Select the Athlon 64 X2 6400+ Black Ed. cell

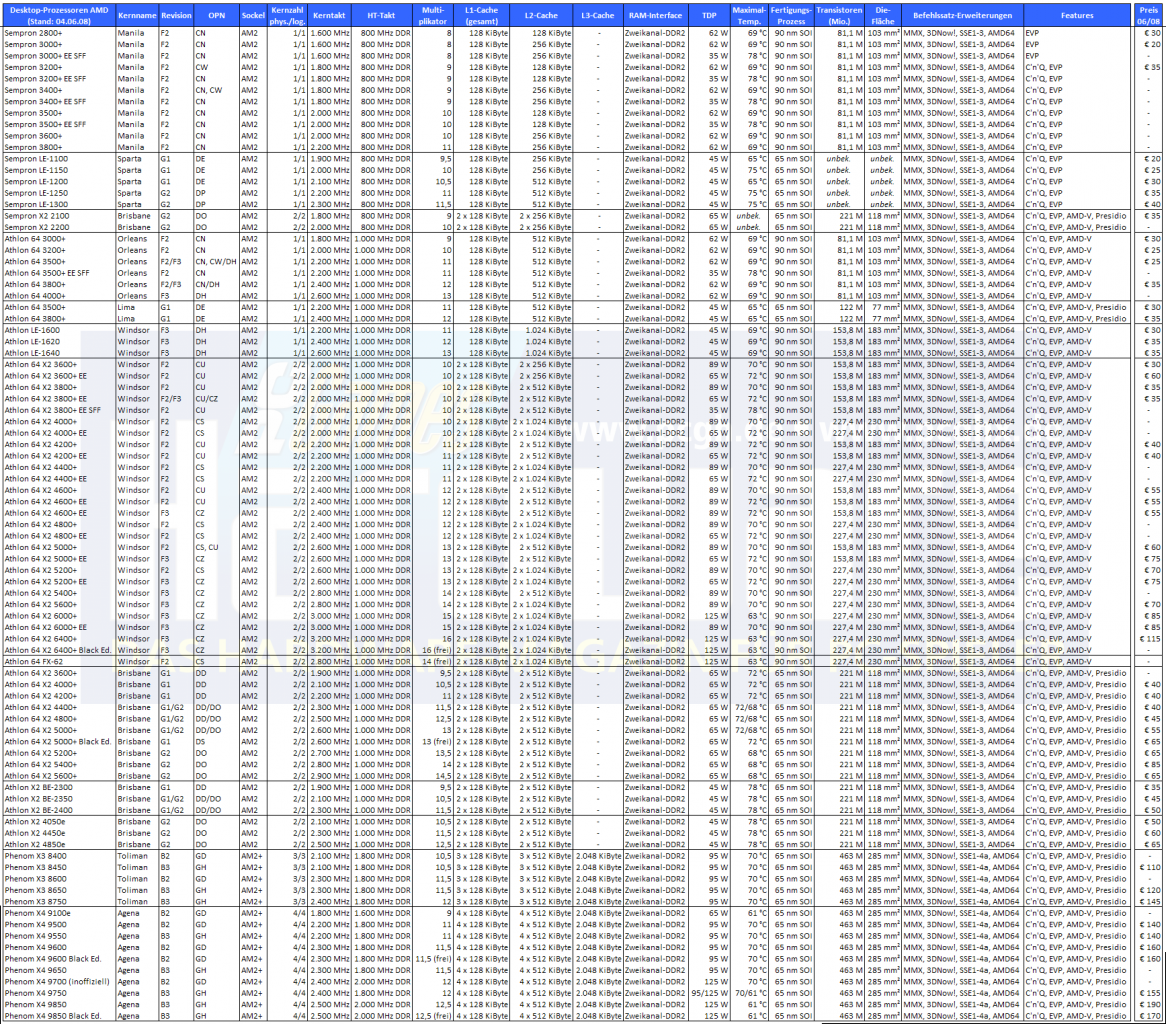(x=59, y=650)
